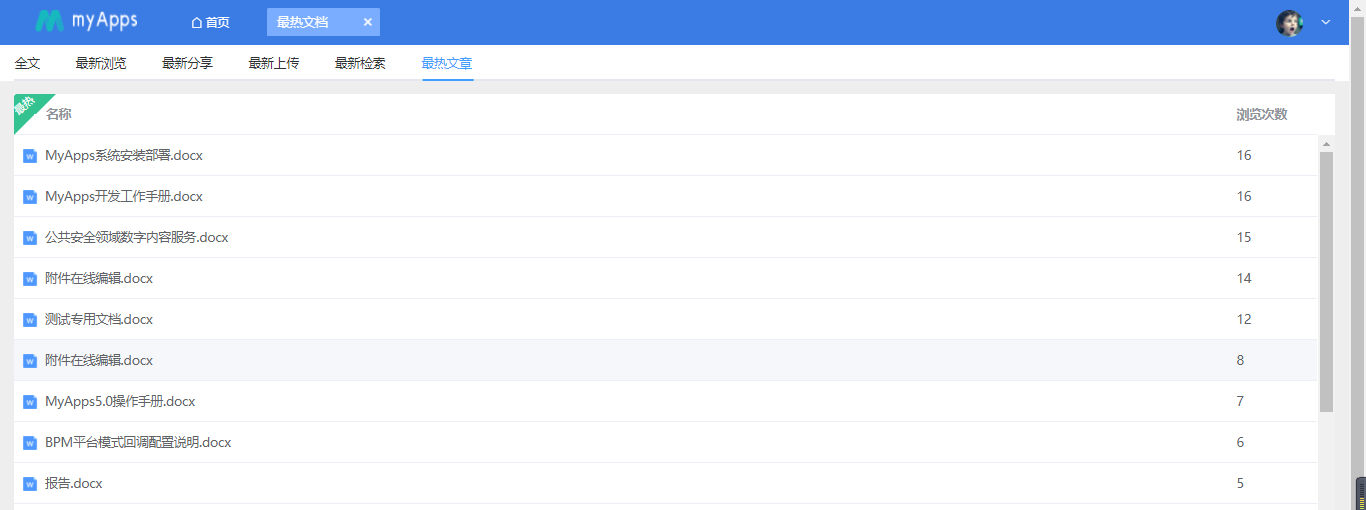Click Word icon for 附件在线编辑.docx with 8 views
The width and height of the screenshot is (1366, 510).
point(30,361)
